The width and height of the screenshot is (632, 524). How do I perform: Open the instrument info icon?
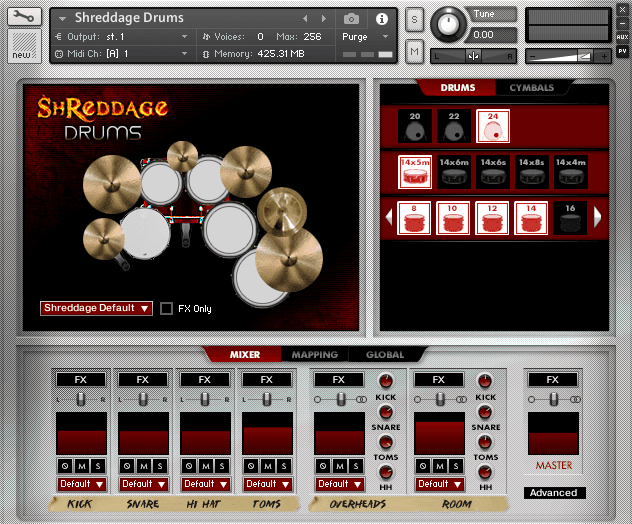click(x=381, y=19)
